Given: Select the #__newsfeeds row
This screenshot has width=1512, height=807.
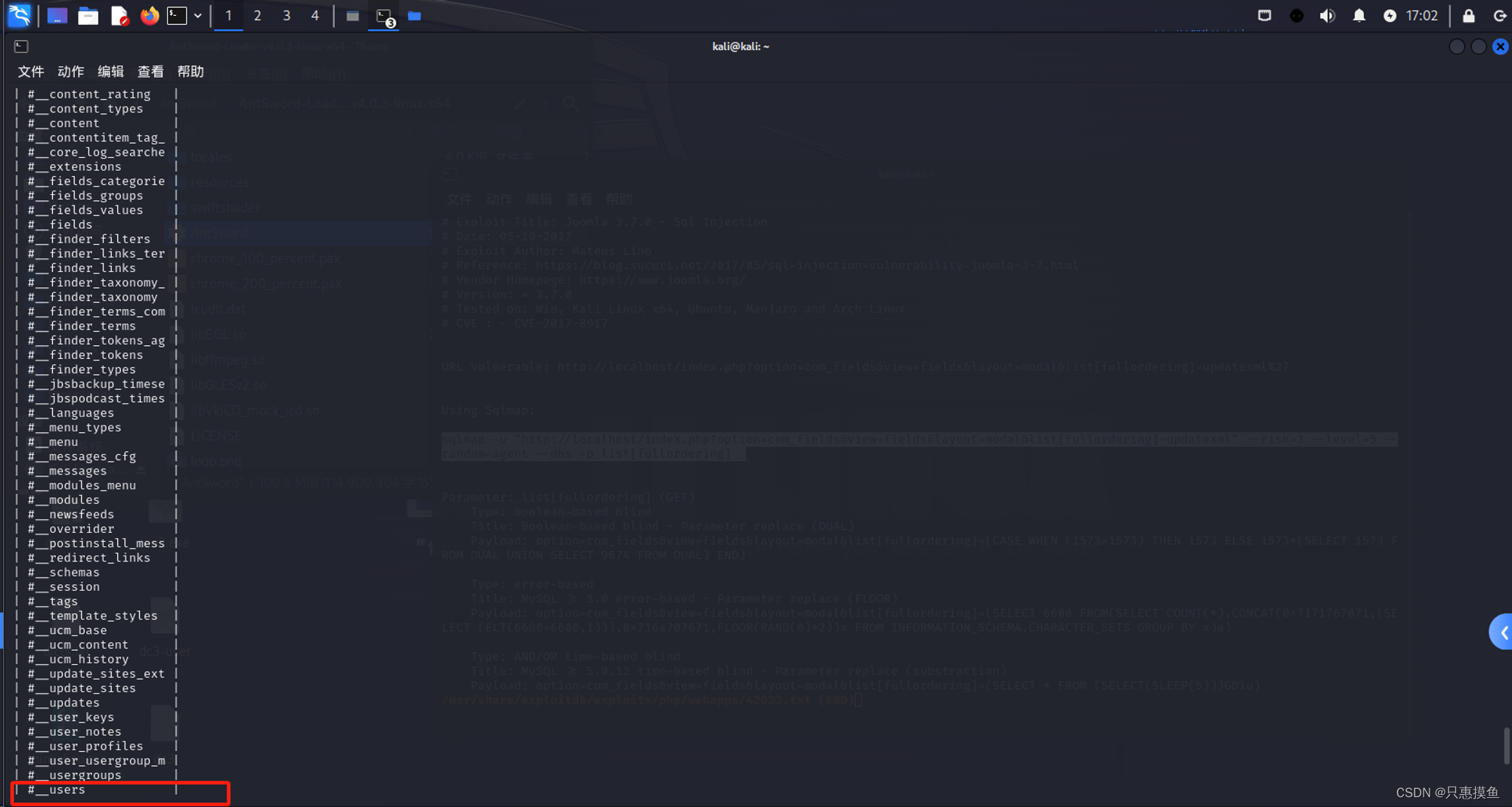Looking at the screenshot, I should click(x=97, y=515).
